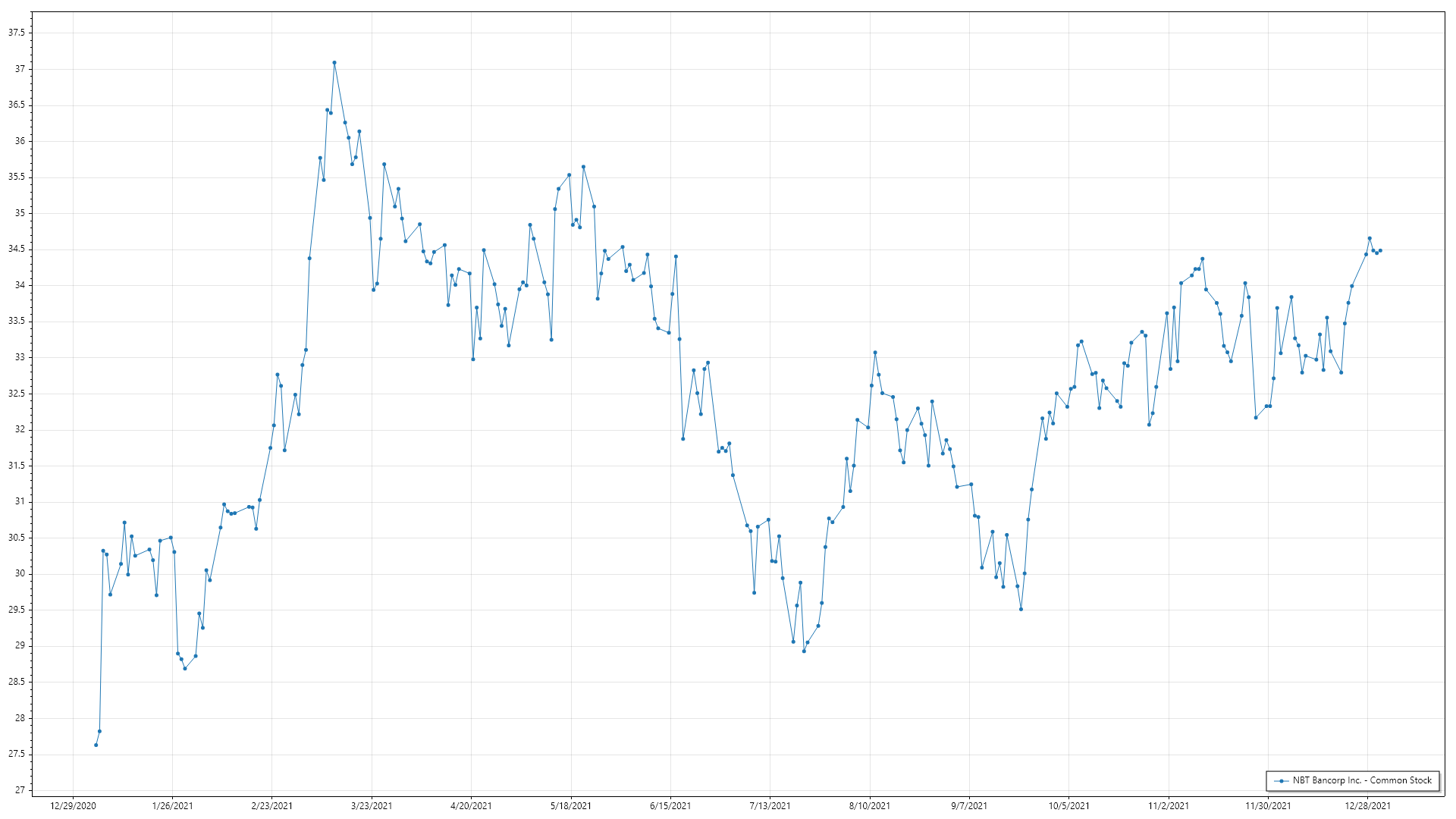
Task: Click the 27 y-axis value label
Action: point(20,790)
